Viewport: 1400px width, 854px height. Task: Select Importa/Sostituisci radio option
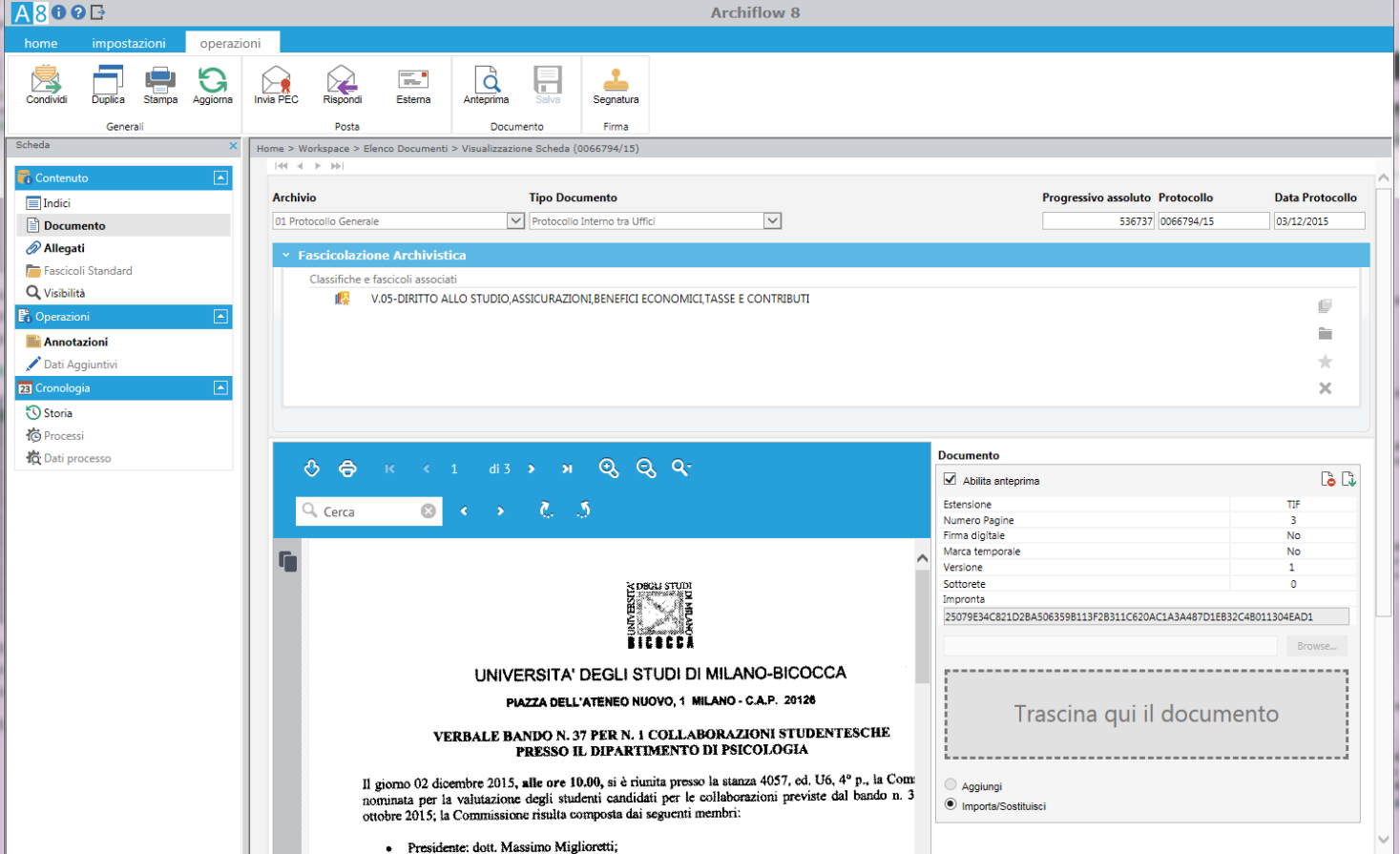tap(951, 804)
